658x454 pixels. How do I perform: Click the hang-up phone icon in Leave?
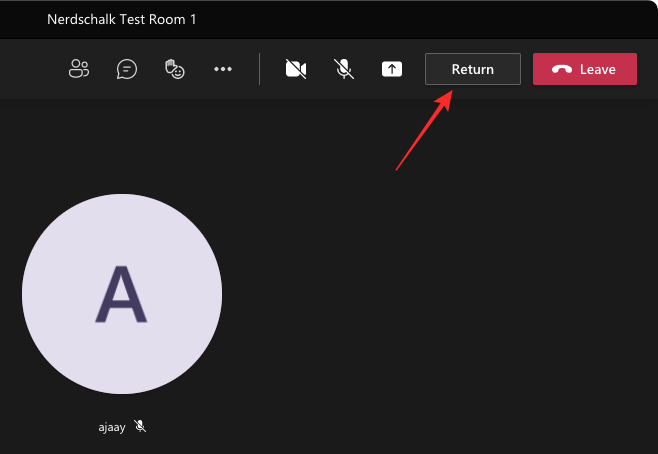562,70
